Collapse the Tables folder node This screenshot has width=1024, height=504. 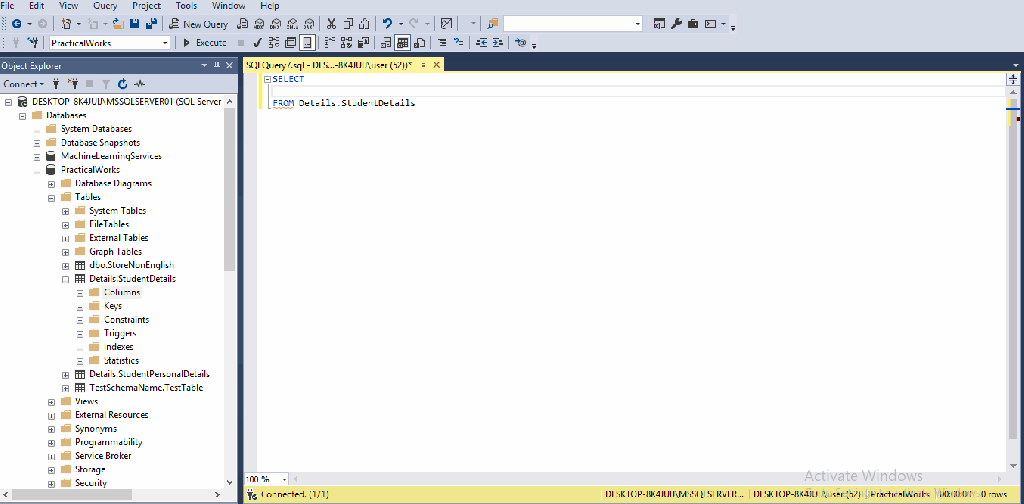click(x=52, y=197)
